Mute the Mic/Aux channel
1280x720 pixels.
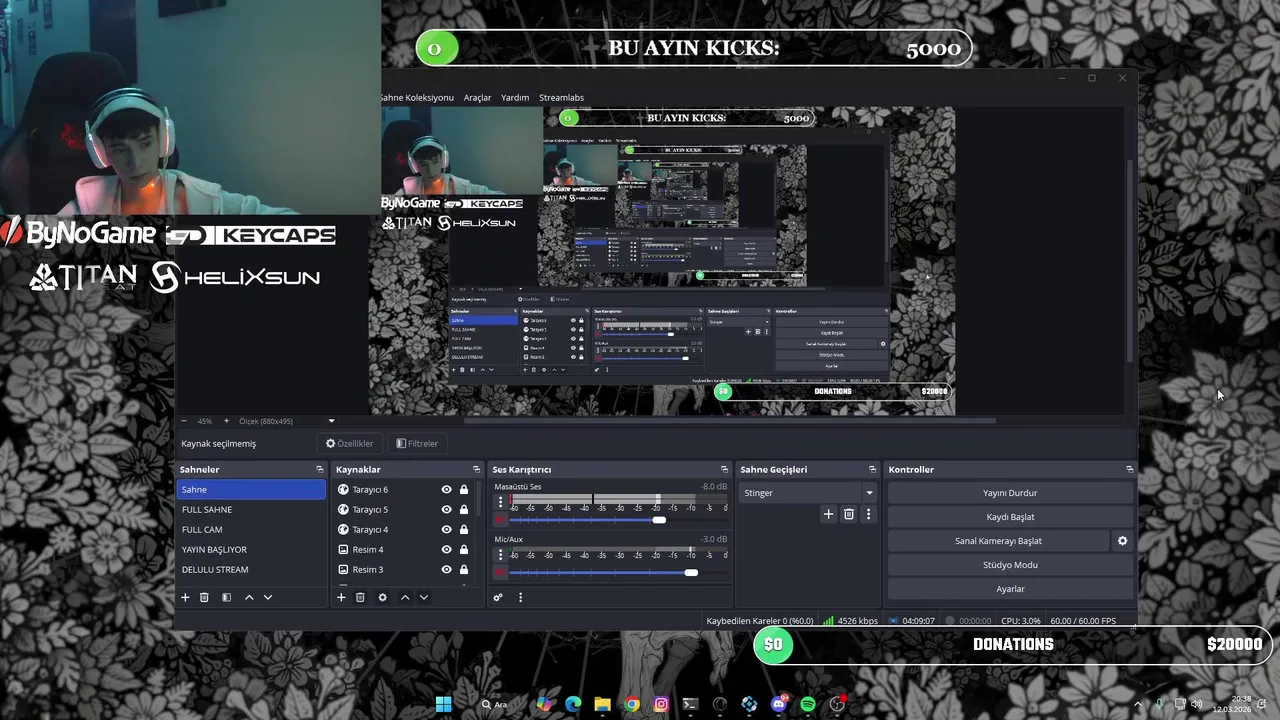click(x=501, y=572)
